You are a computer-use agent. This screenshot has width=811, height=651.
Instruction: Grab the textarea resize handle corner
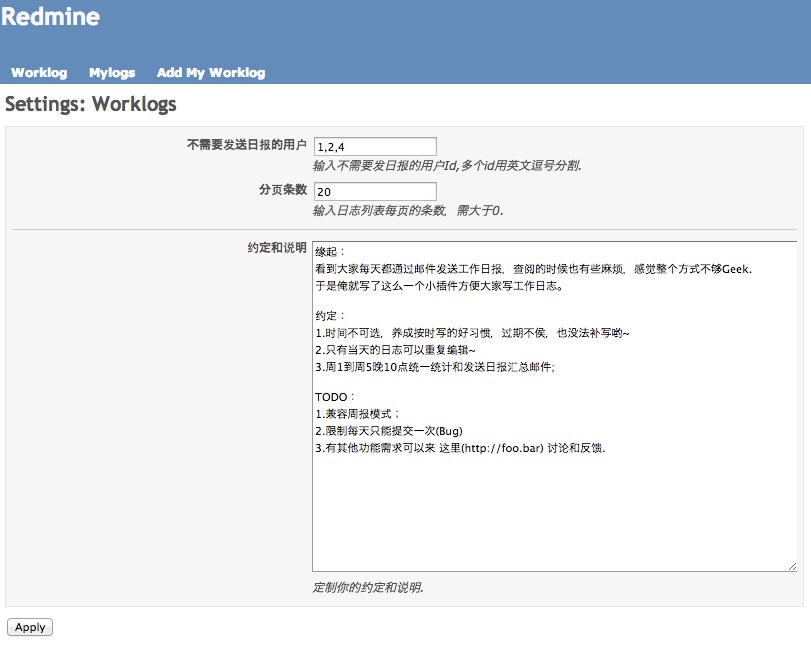click(x=792, y=566)
